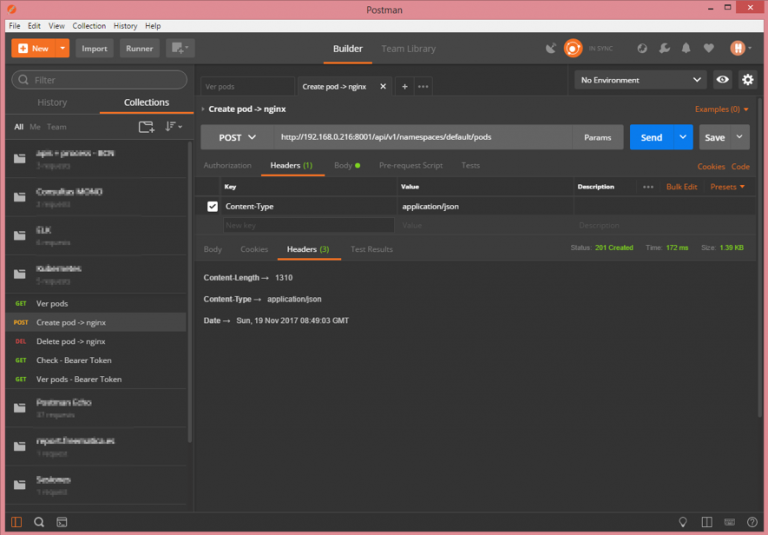
Task: Click the orange sync status icon
Action: [x=573, y=48]
